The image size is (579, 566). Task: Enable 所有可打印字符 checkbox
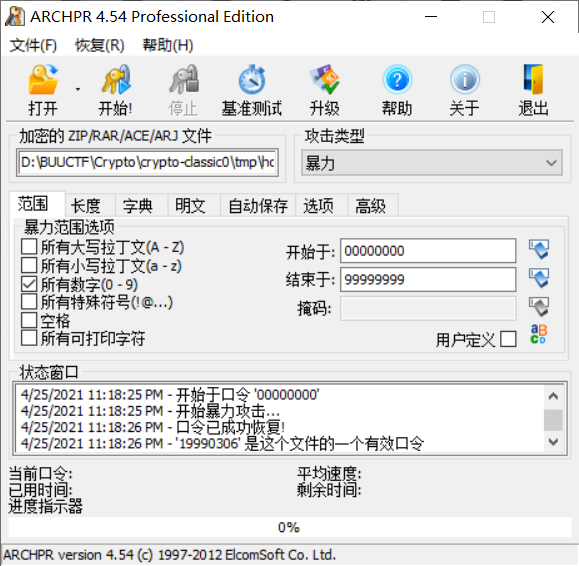(x=29, y=338)
